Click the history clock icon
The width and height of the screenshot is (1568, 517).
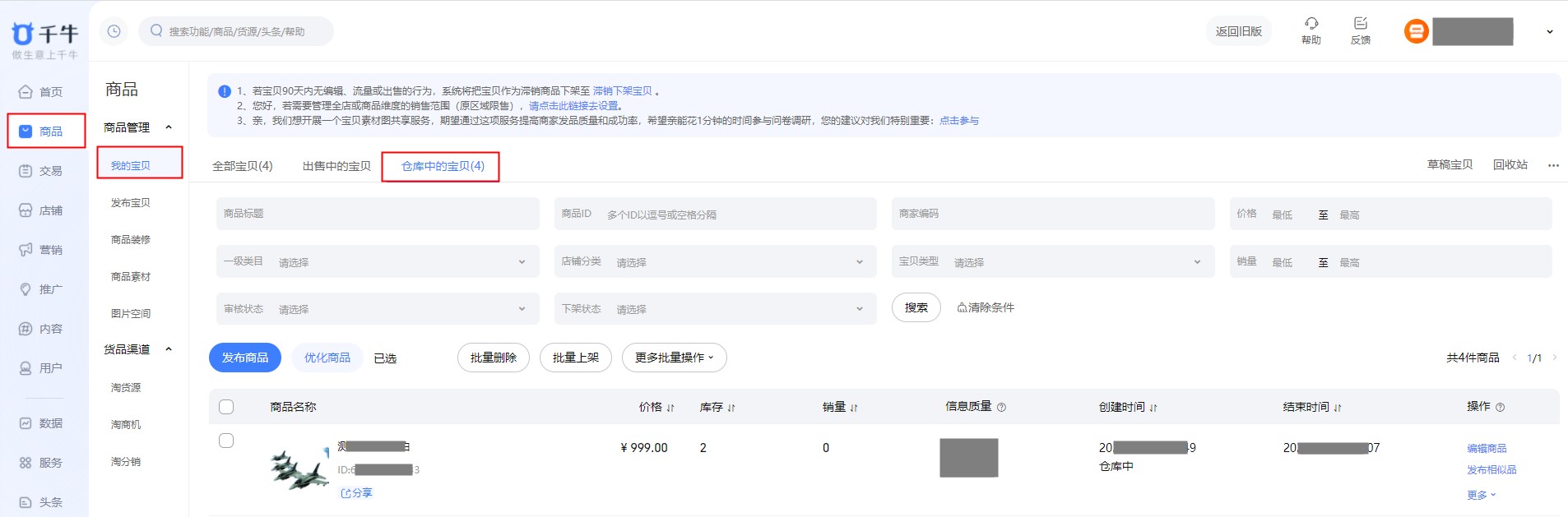114,31
